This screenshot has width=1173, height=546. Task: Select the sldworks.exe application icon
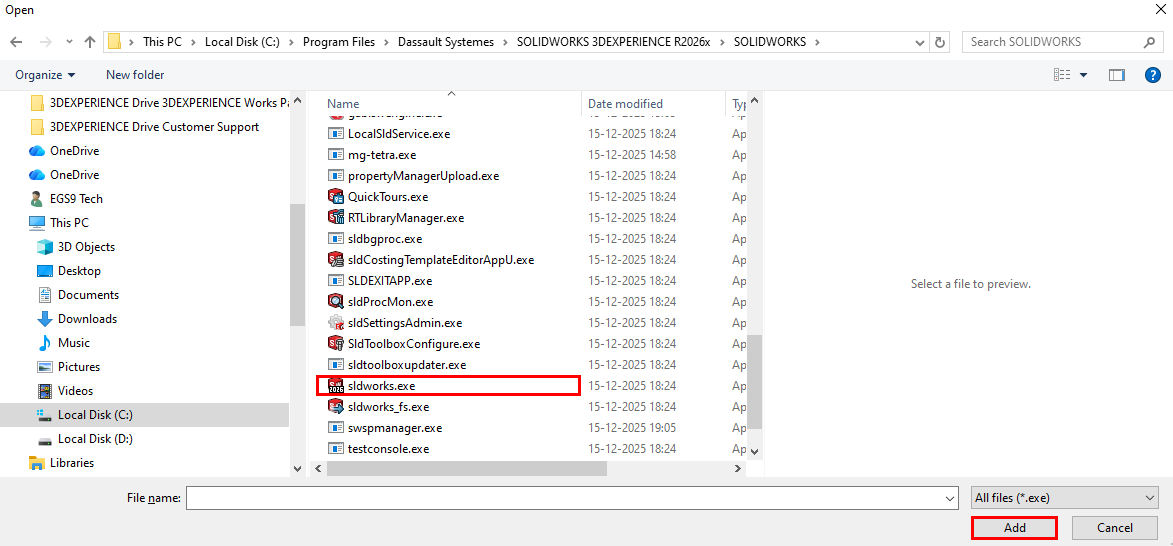336,386
